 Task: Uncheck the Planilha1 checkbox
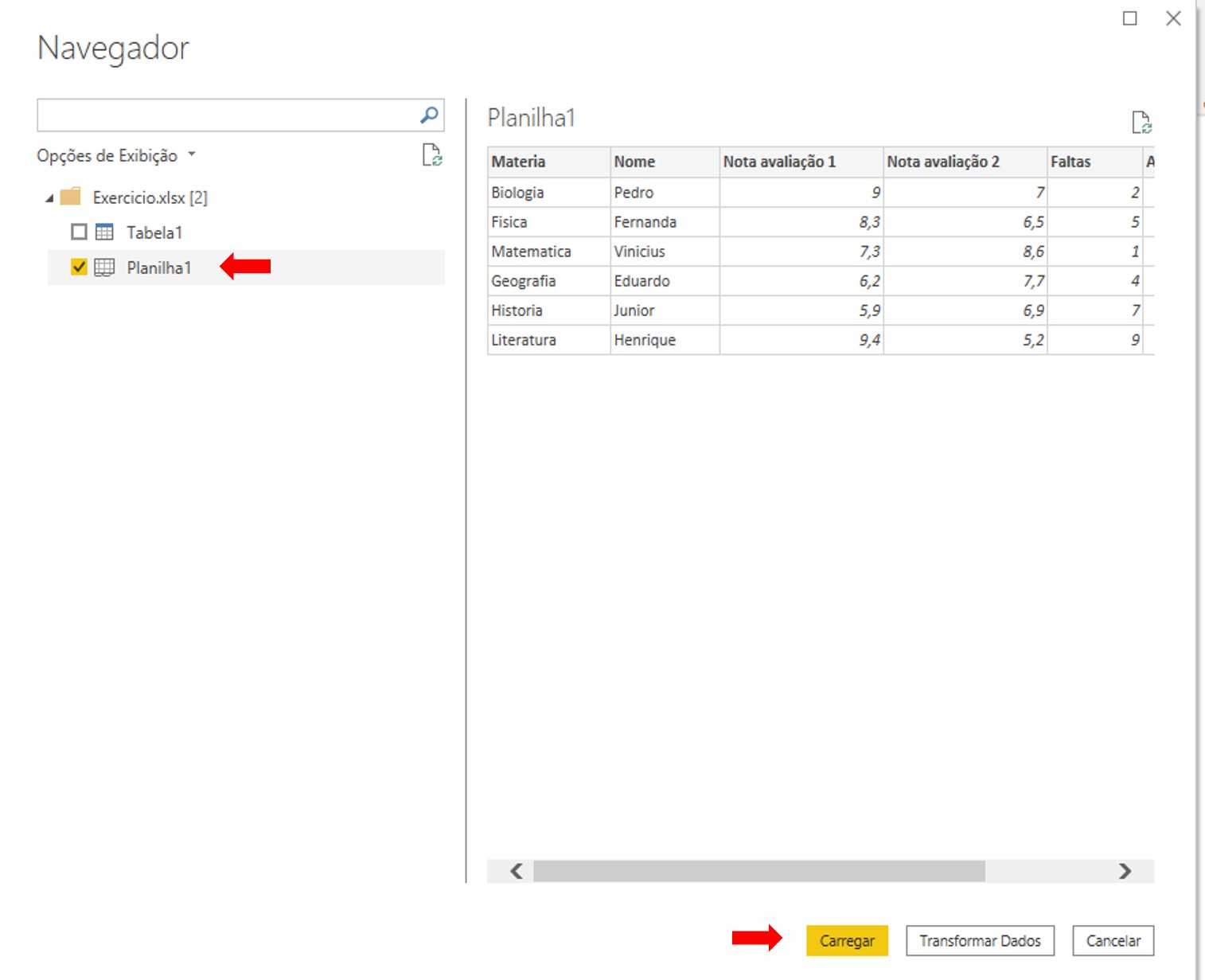pyautogui.click(x=79, y=267)
